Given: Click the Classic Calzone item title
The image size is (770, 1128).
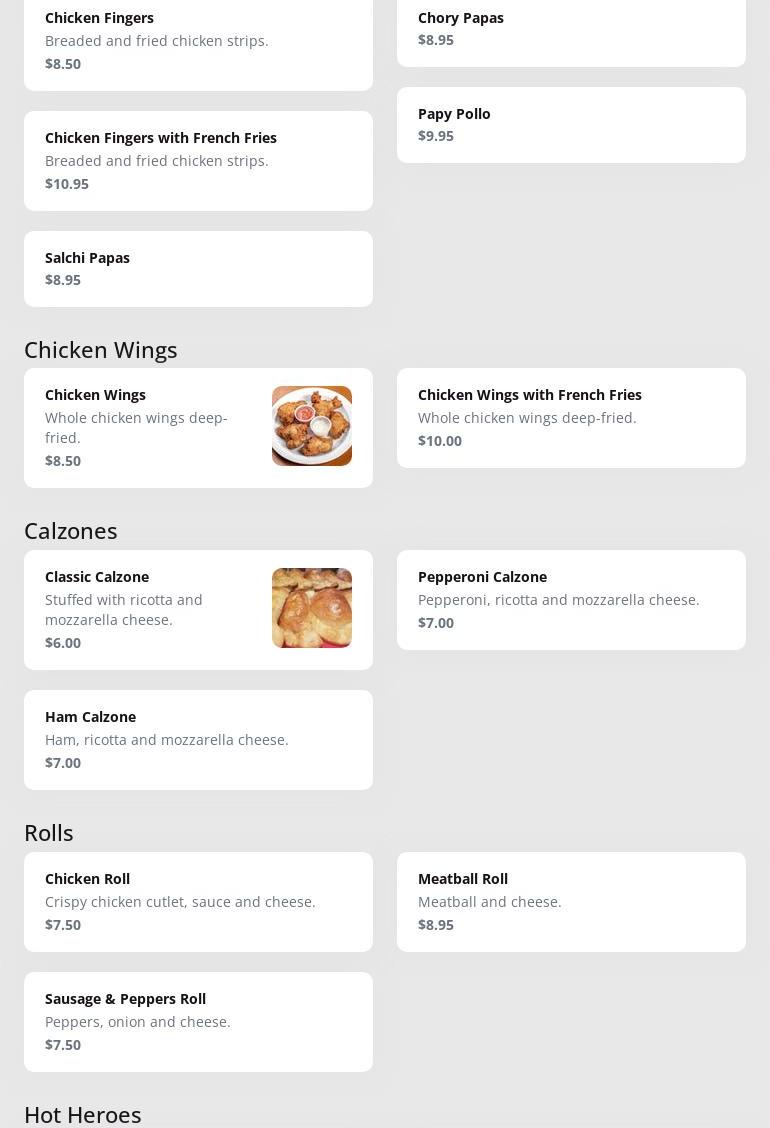Looking at the screenshot, I should [x=97, y=577].
